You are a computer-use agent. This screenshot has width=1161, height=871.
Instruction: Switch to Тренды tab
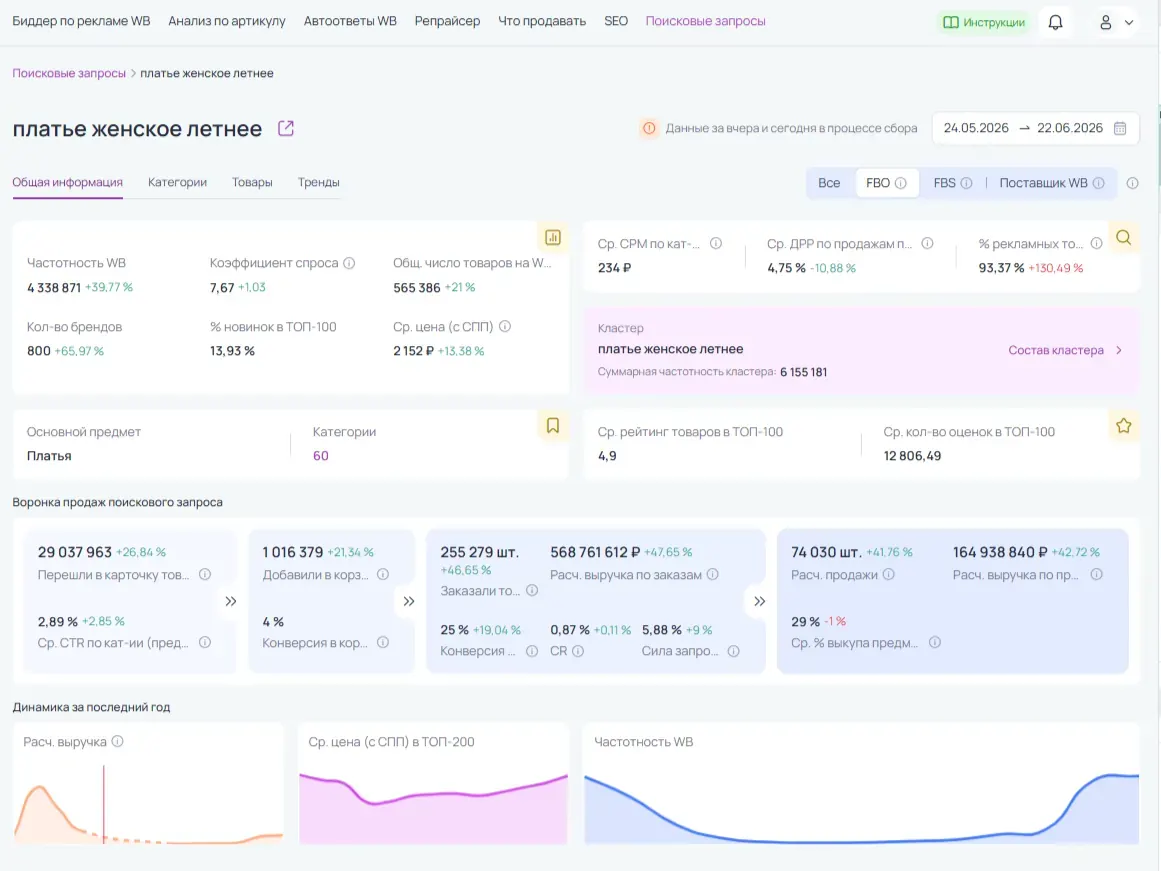(318, 182)
